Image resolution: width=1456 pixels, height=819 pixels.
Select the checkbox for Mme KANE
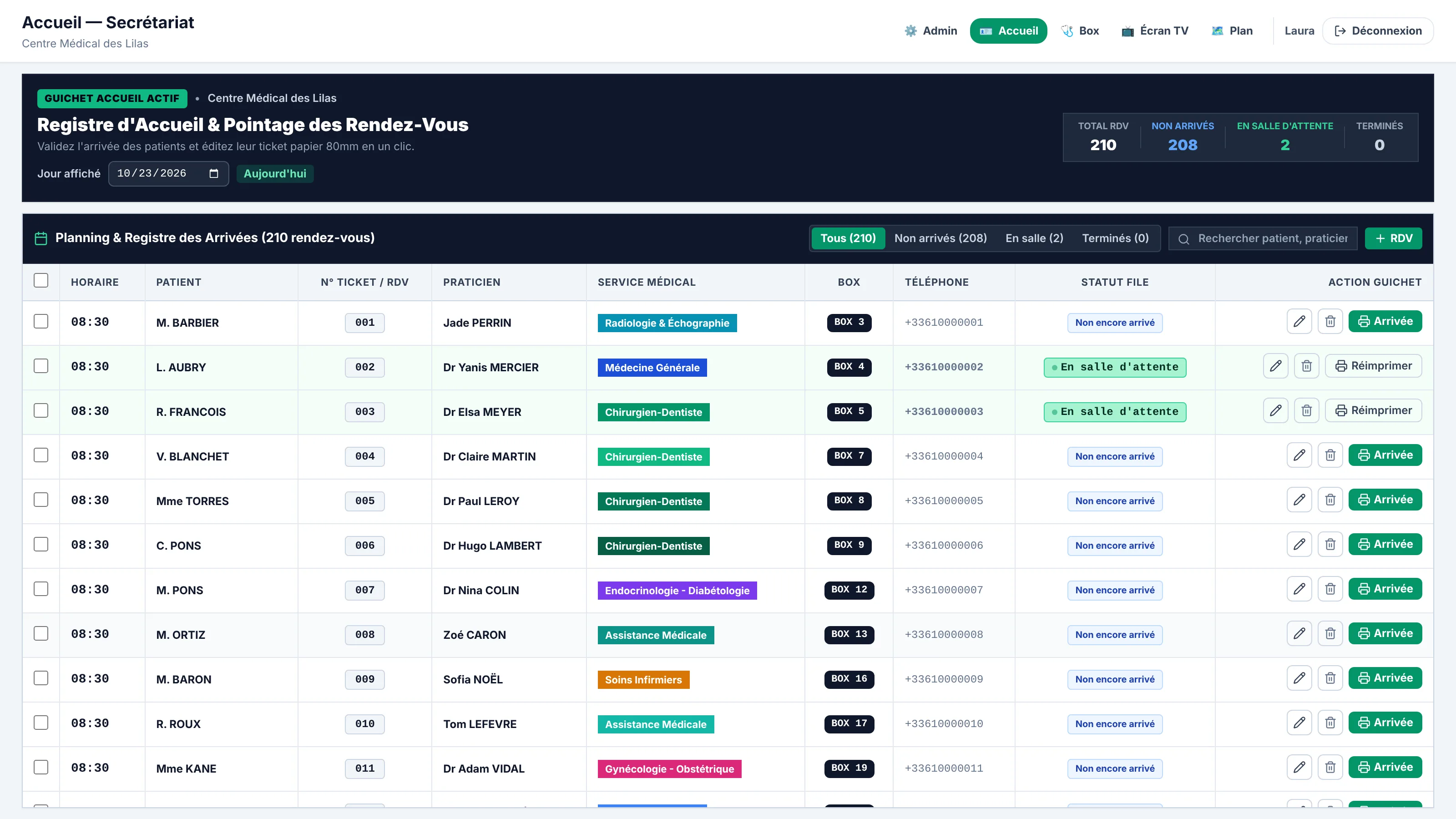pyautogui.click(x=40, y=768)
